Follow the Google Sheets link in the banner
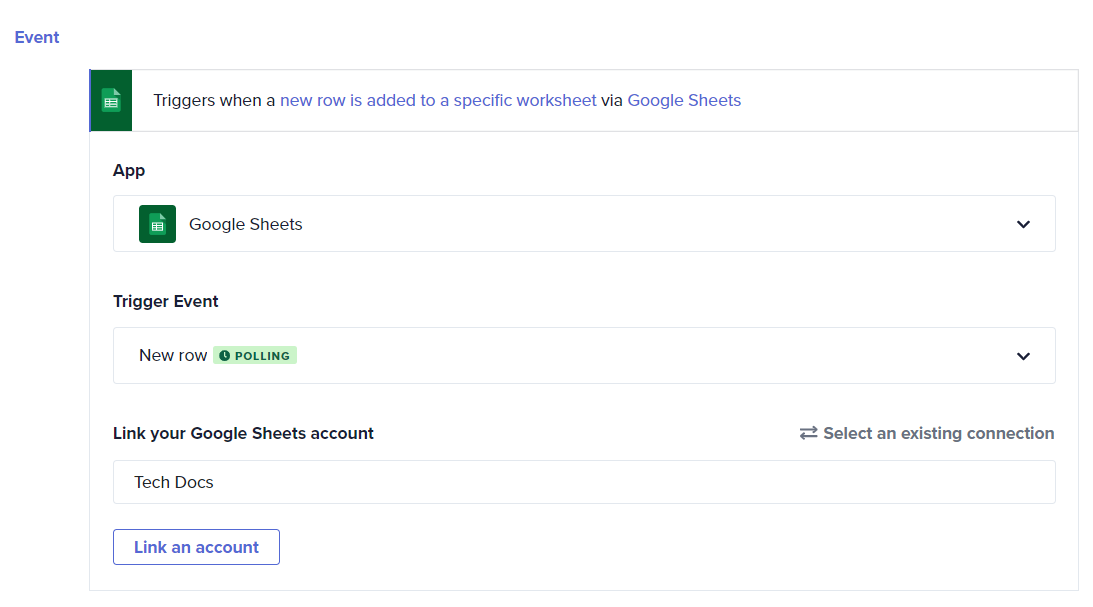The height and width of the screenshot is (607, 1093). 684,100
